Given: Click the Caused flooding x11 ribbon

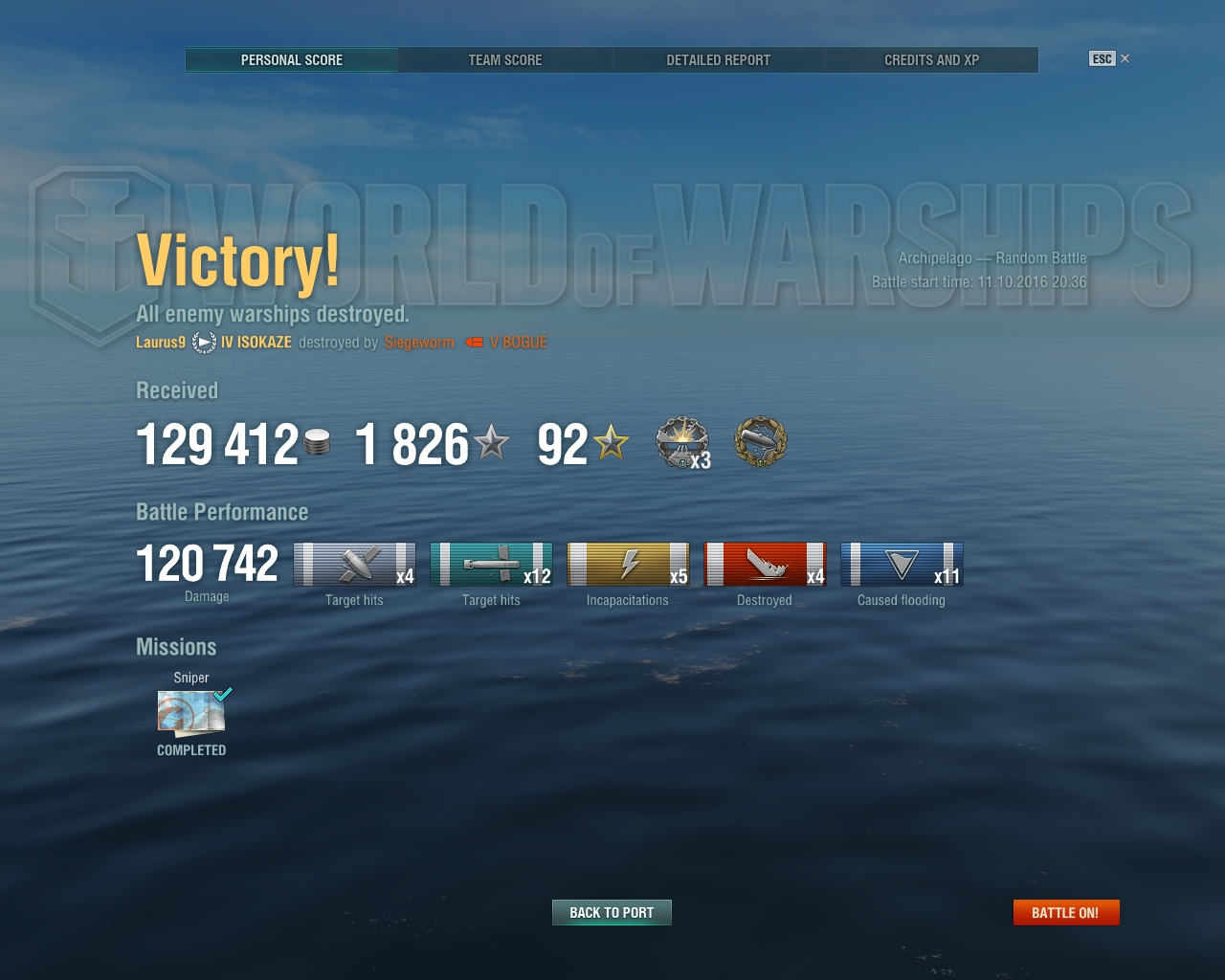Looking at the screenshot, I should pyautogui.click(x=902, y=564).
